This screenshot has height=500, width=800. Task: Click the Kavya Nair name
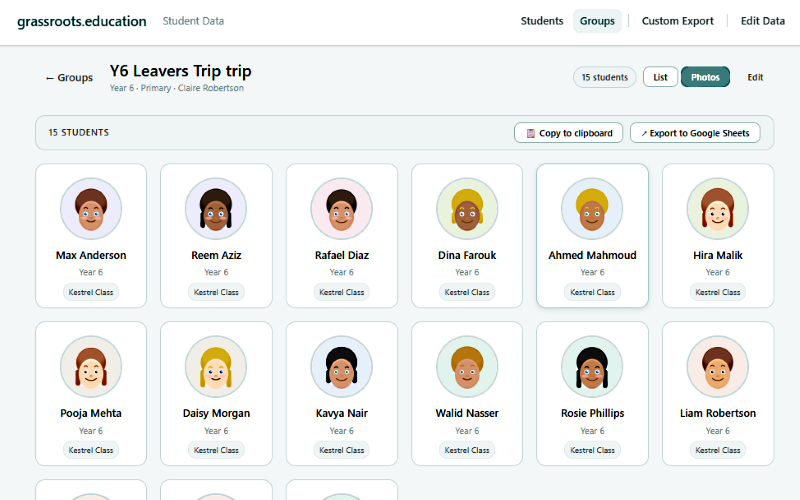pyautogui.click(x=342, y=413)
